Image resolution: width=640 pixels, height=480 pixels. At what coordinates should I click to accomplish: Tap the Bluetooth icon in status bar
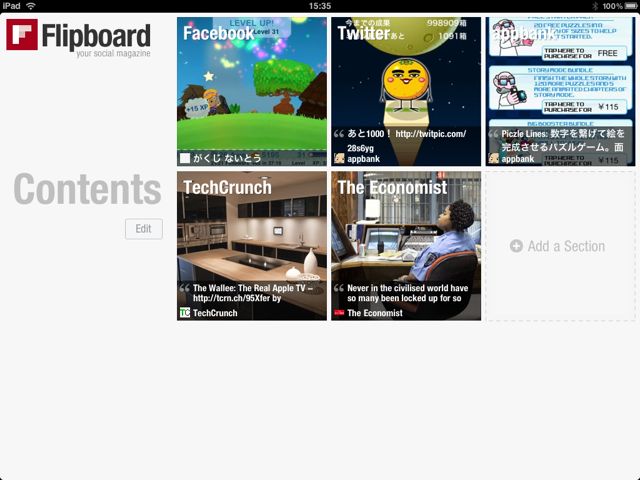[x=595, y=6]
